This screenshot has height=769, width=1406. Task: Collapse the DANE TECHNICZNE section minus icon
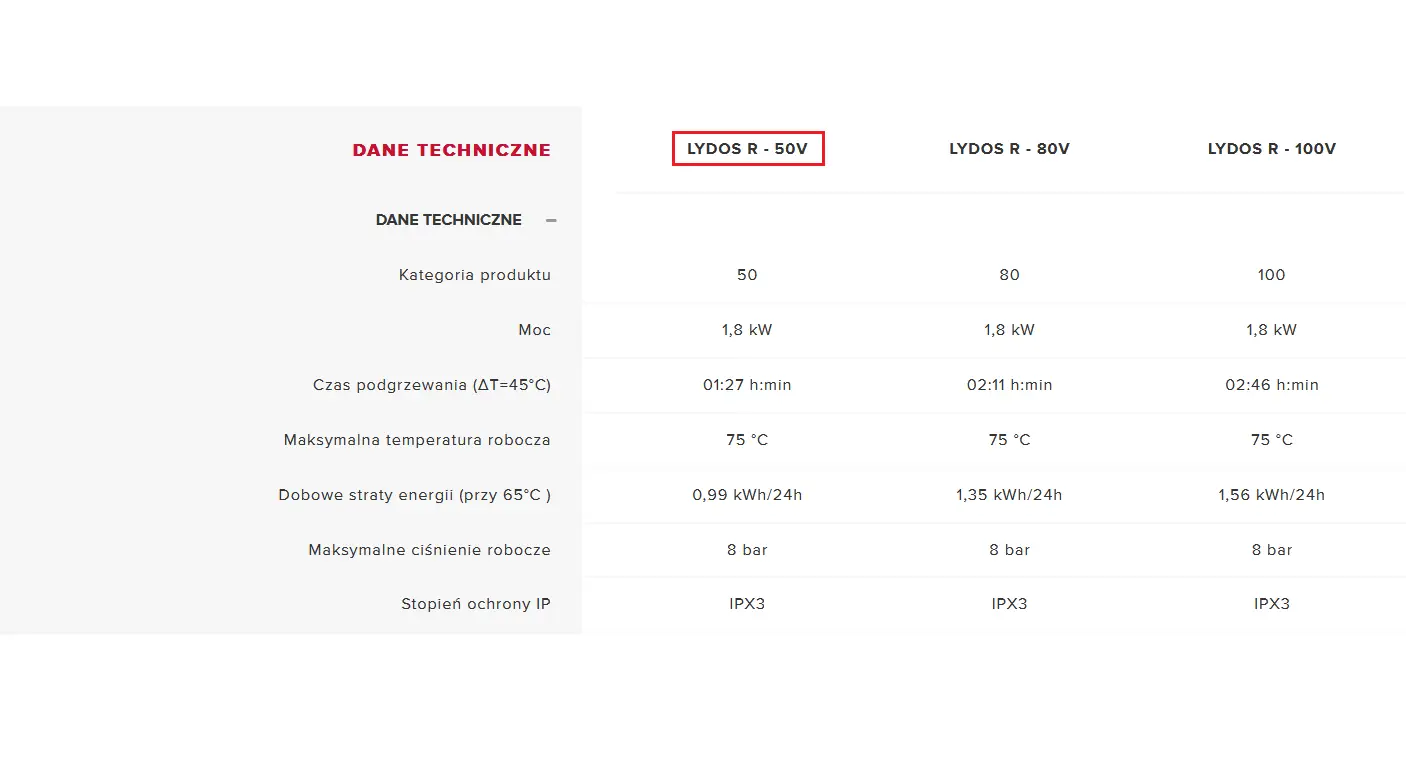click(x=551, y=220)
